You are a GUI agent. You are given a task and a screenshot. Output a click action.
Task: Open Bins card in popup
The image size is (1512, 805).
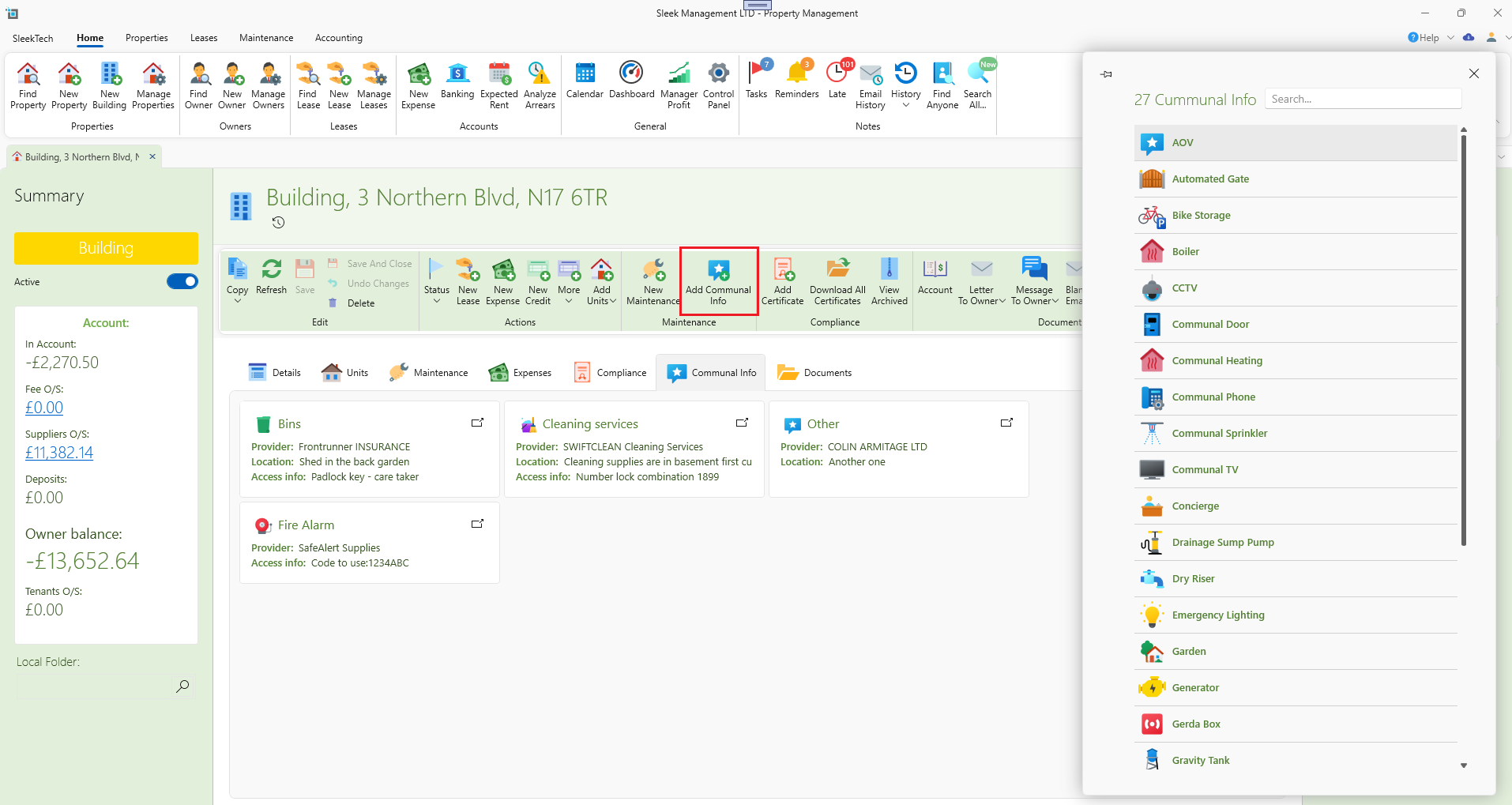[477, 423]
